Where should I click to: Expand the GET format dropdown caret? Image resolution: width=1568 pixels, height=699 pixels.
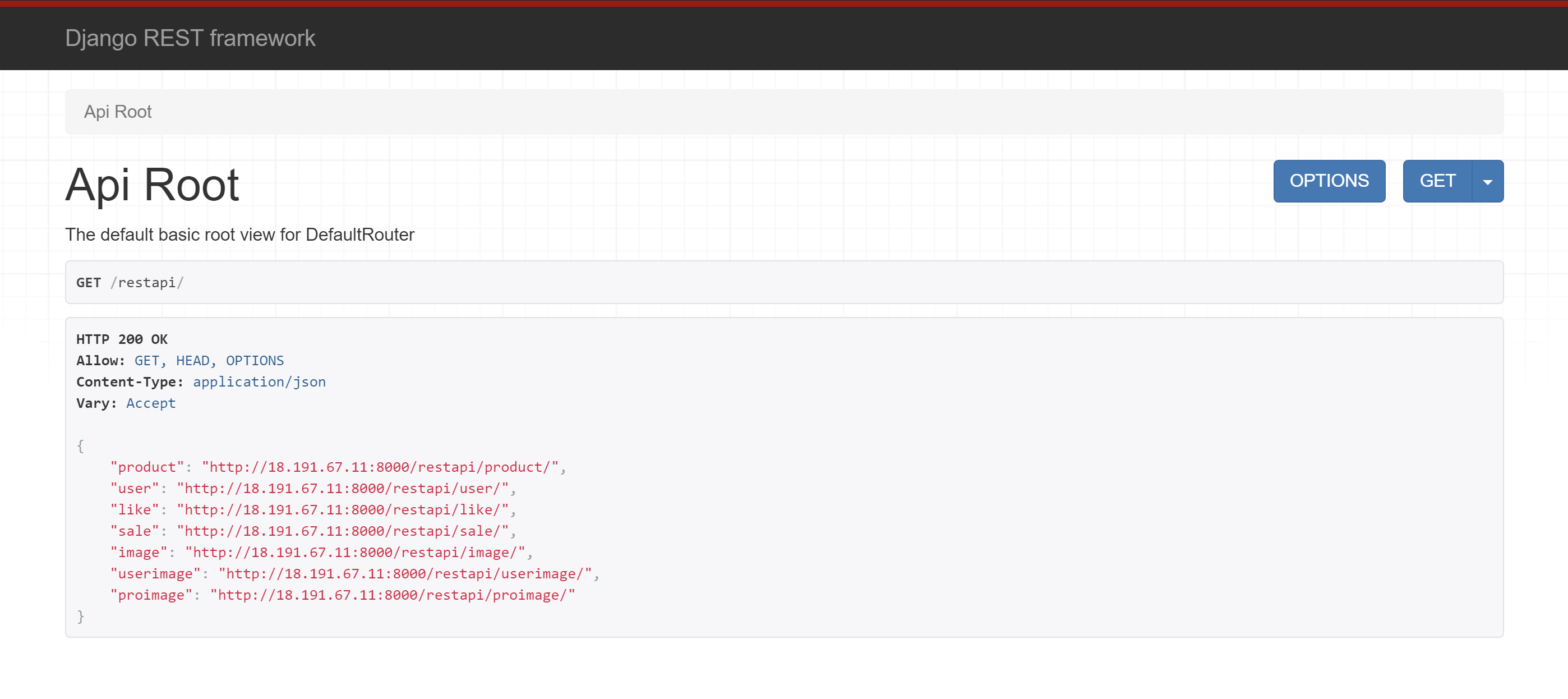coord(1487,181)
